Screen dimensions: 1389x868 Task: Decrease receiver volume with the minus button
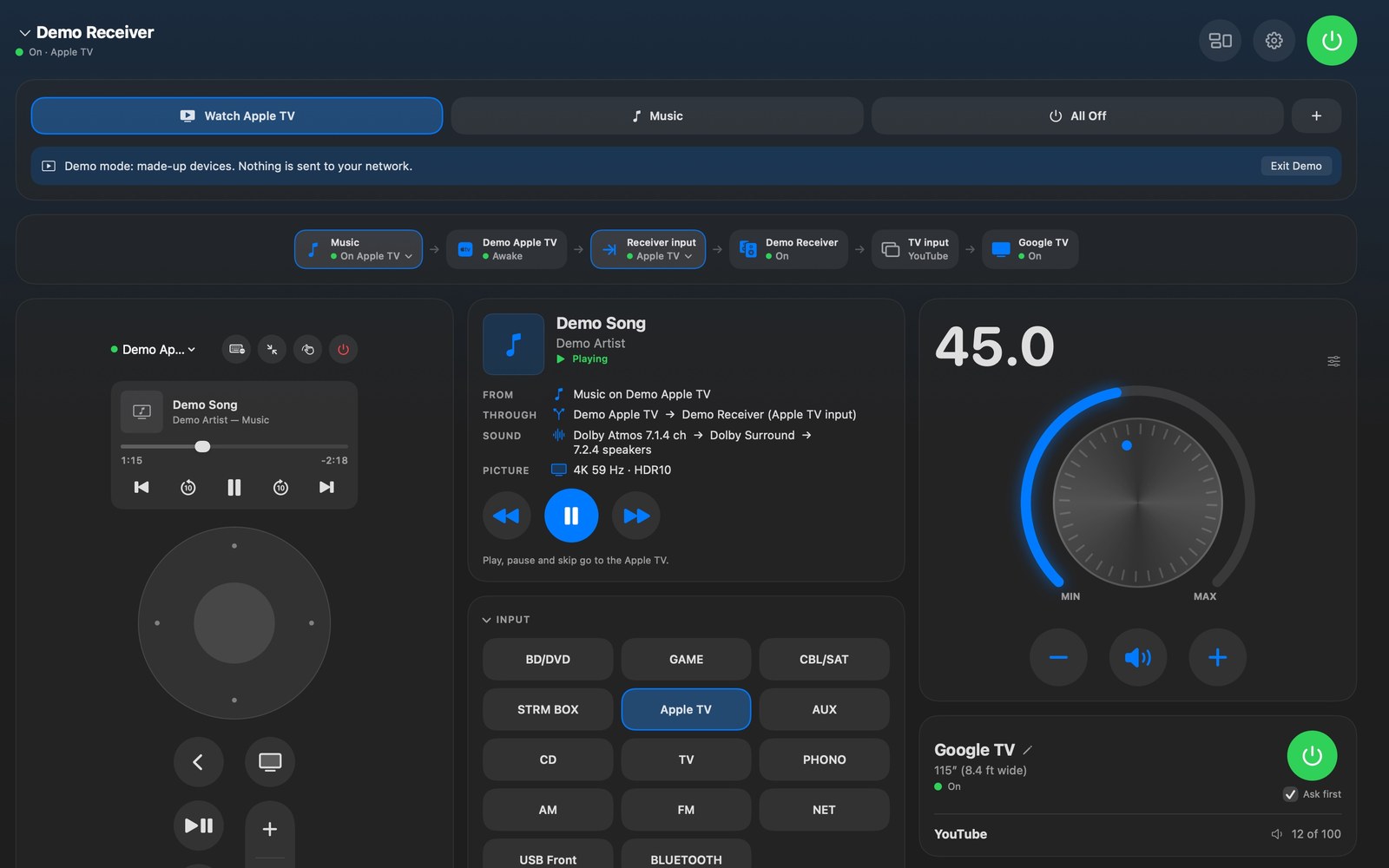(x=1058, y=657)
